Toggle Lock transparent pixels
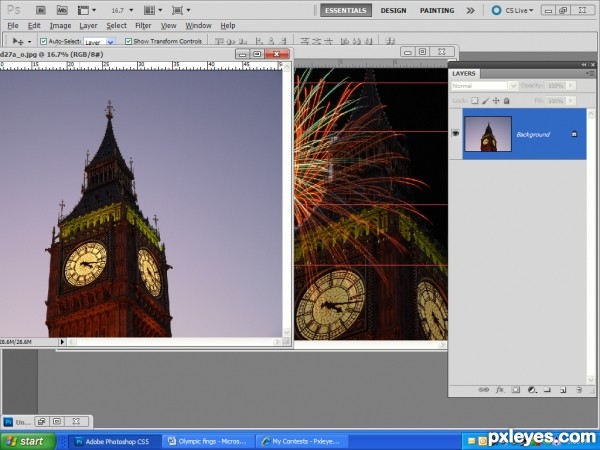 [x=474, y=101]
